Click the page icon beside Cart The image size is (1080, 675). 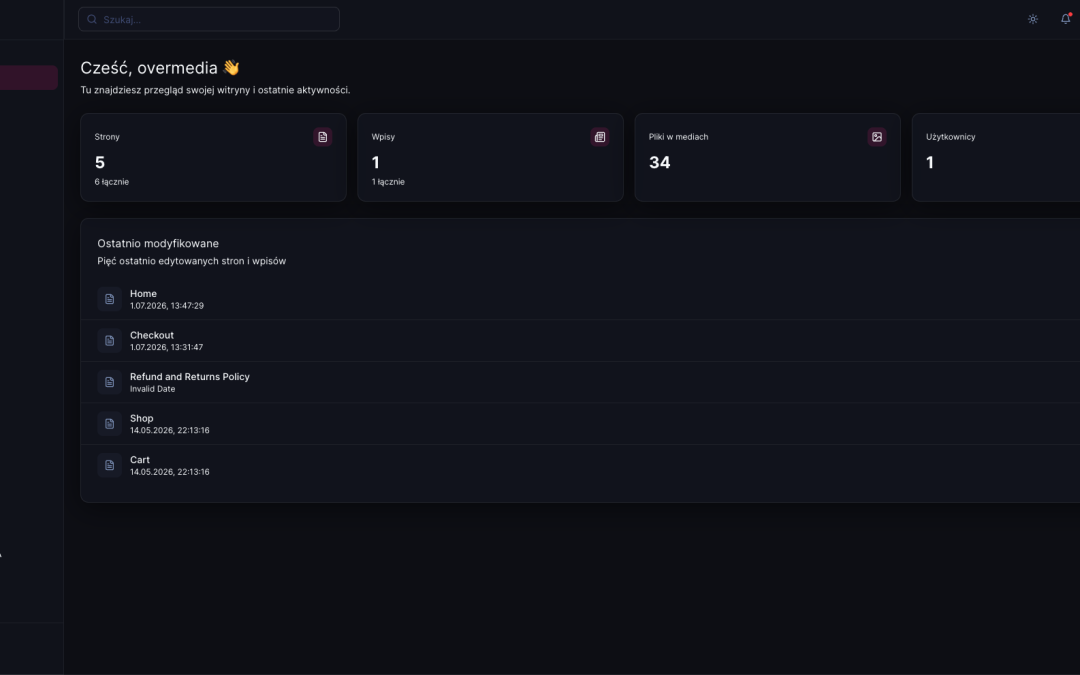(x=110, y=466)
